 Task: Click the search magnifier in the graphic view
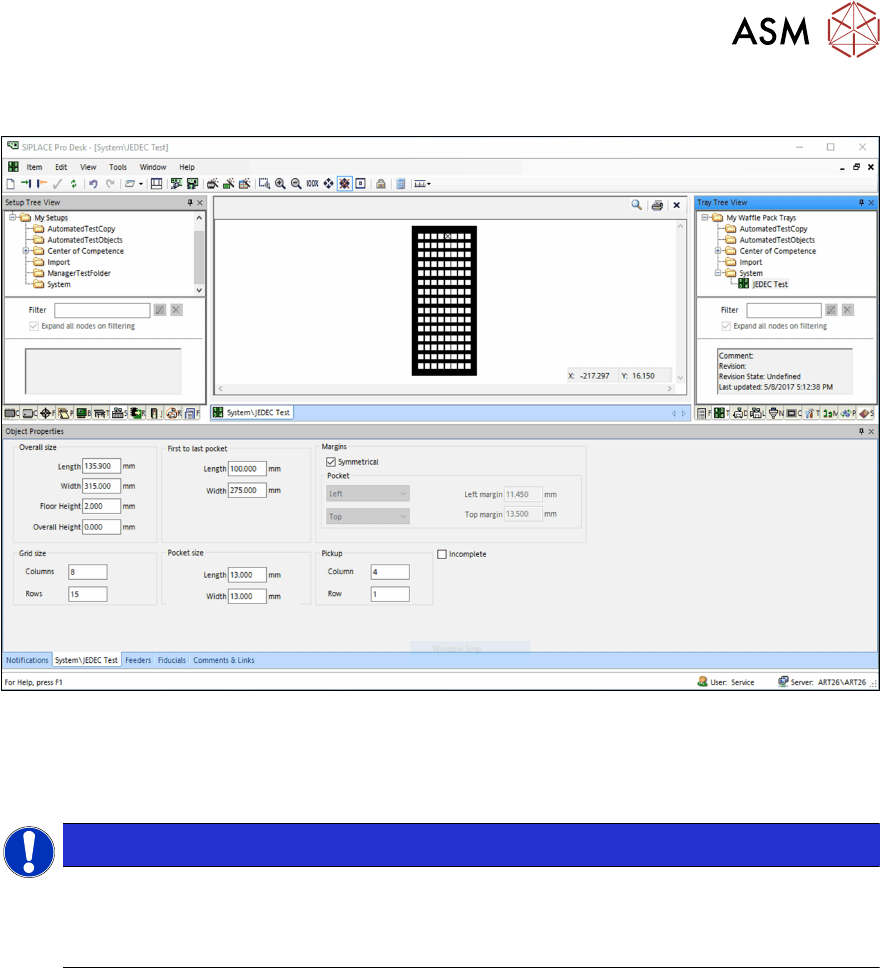(x=636, y=205)
